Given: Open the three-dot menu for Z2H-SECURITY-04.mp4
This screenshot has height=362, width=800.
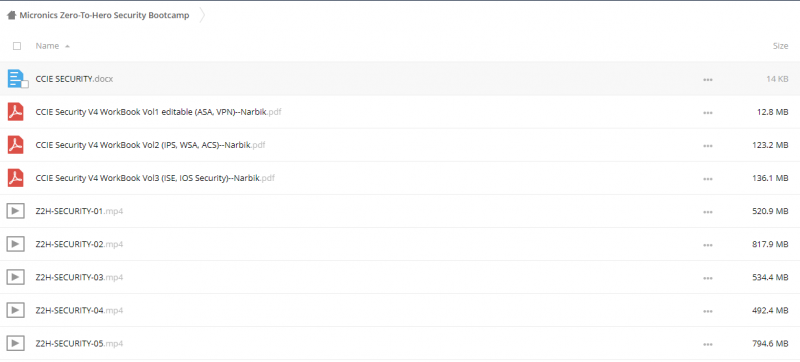Looking at the screenshot, I should click(x=708, y=311).
